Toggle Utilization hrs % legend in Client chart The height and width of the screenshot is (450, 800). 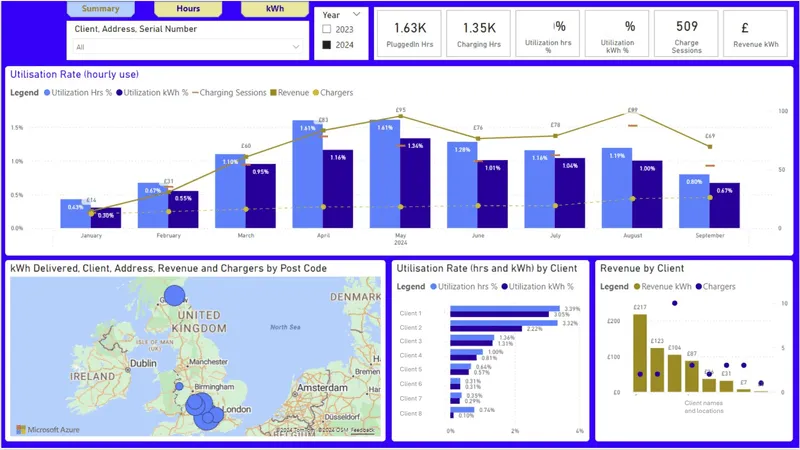pyautogui.click(x=434, y=287)
